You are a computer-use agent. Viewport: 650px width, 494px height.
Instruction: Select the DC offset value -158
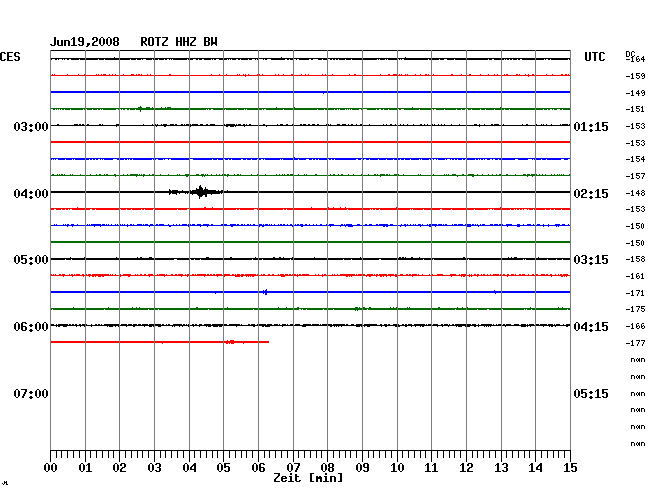point(635,259)
